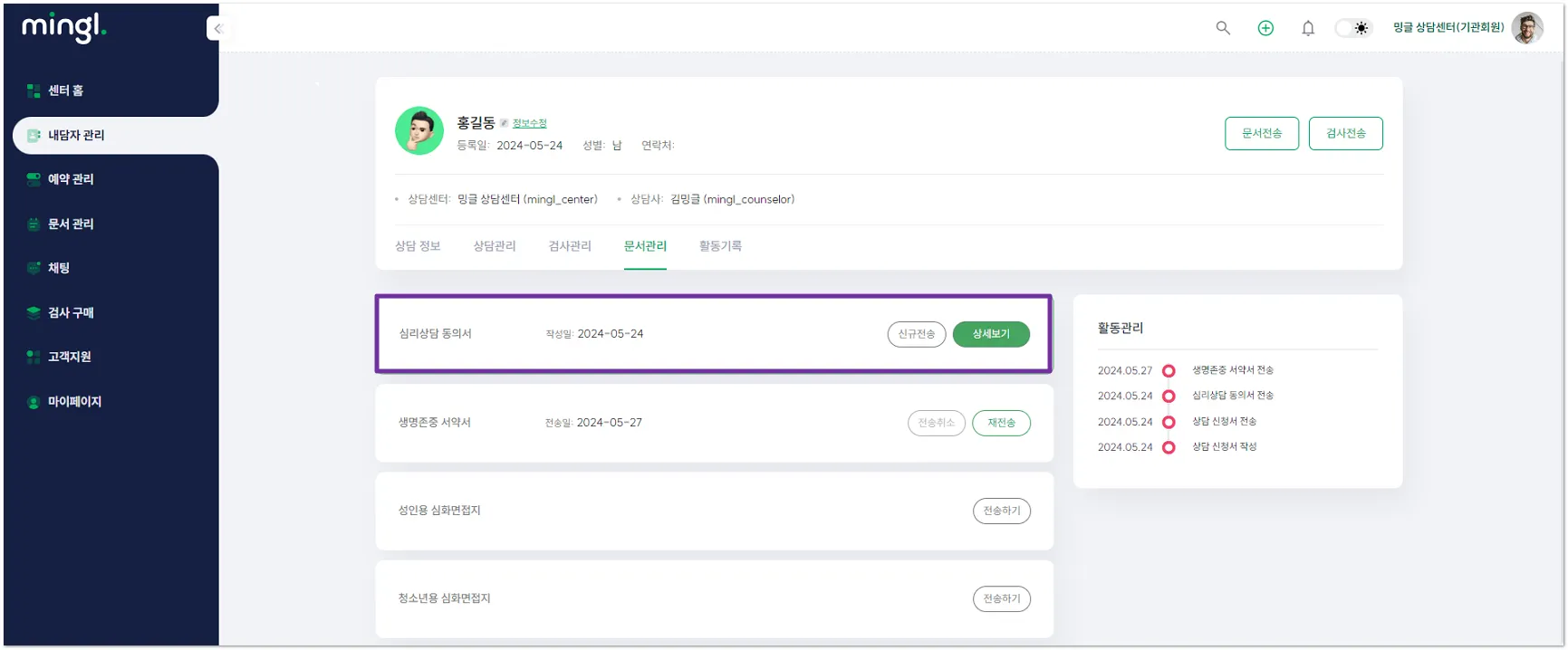1568x650 pixels.
Task: Switch to the 활동기록 tab
Action: tap(720, 246)
